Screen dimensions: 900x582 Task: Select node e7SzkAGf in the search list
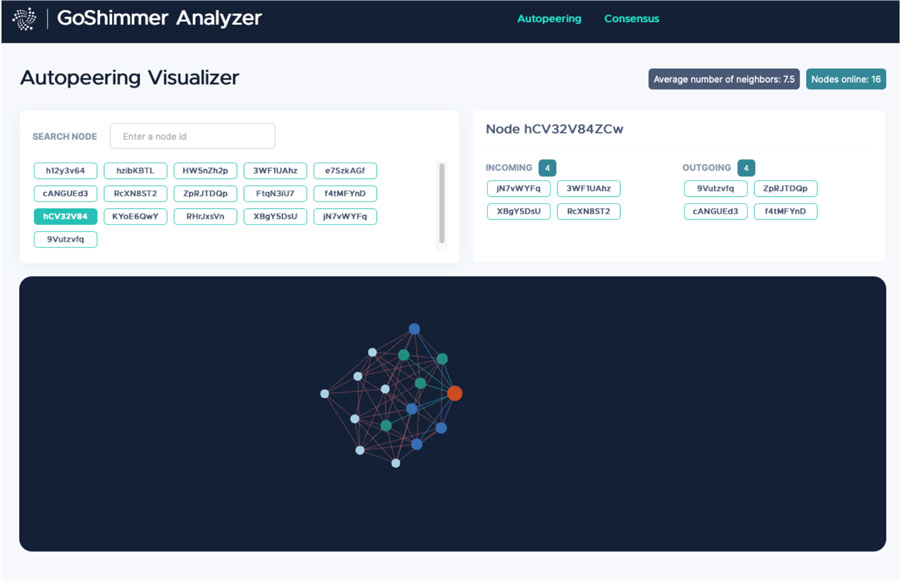345,170
